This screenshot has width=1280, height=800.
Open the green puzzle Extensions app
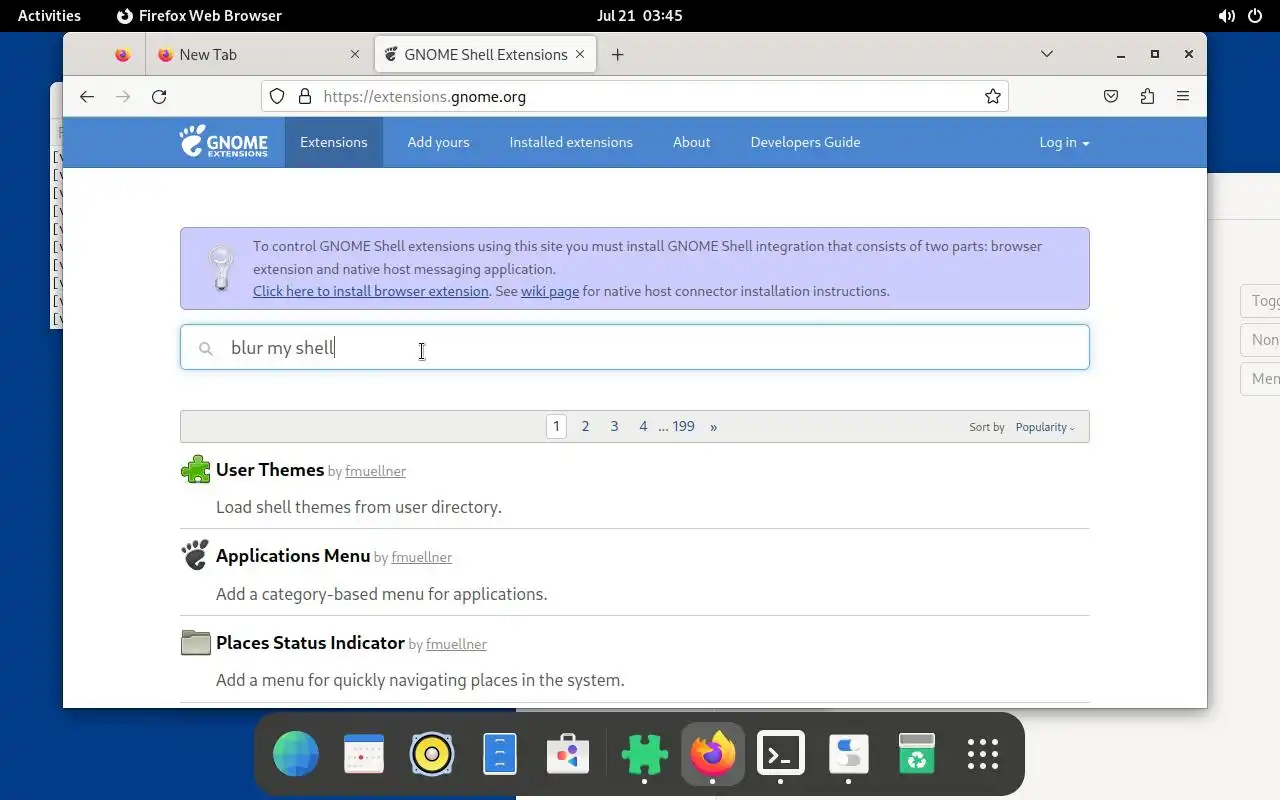644,754
